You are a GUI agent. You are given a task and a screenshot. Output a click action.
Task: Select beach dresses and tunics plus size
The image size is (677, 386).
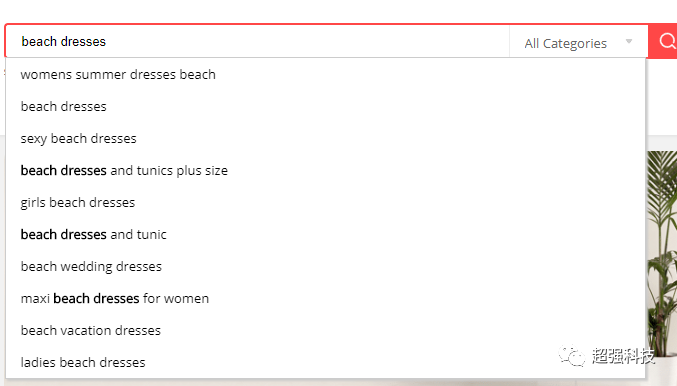point(326,170)
